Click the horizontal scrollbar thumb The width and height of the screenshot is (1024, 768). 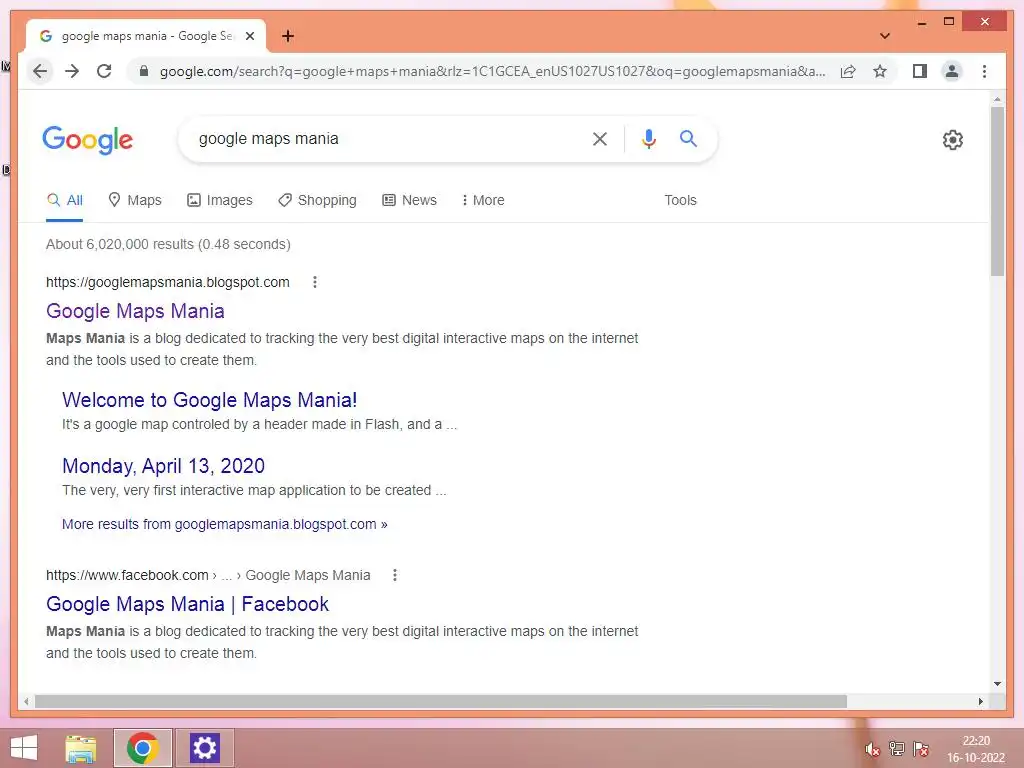pyautogui.click(x=441, y=701)
